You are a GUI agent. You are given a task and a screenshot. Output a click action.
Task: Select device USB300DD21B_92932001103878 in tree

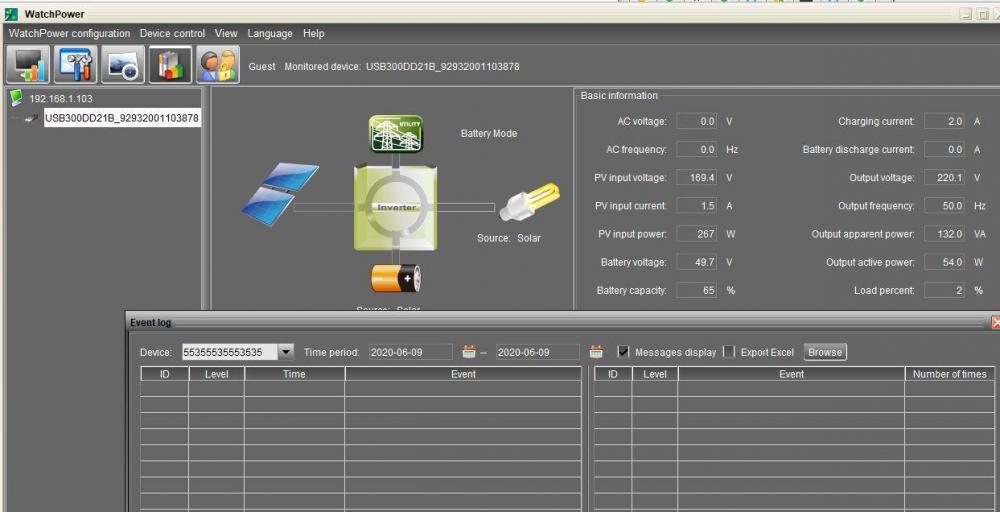coord(122,118)
